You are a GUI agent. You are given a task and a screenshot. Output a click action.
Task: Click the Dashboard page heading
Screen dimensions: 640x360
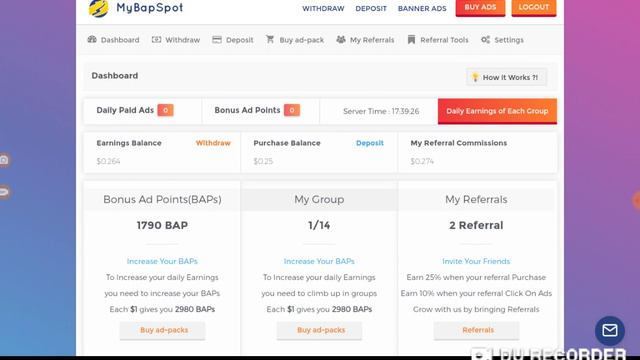[115, 76]
